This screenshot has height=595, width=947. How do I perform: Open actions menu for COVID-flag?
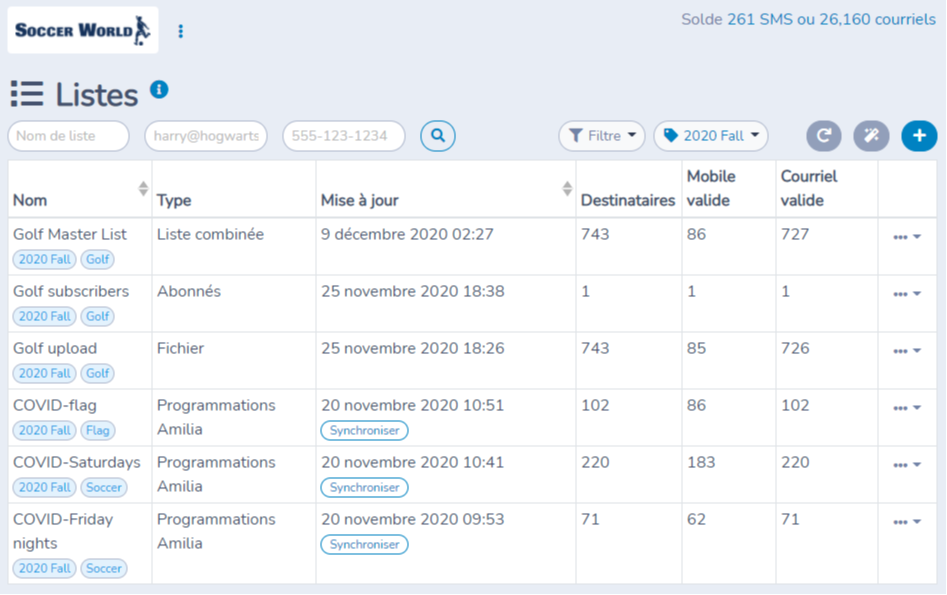point(907,408)
